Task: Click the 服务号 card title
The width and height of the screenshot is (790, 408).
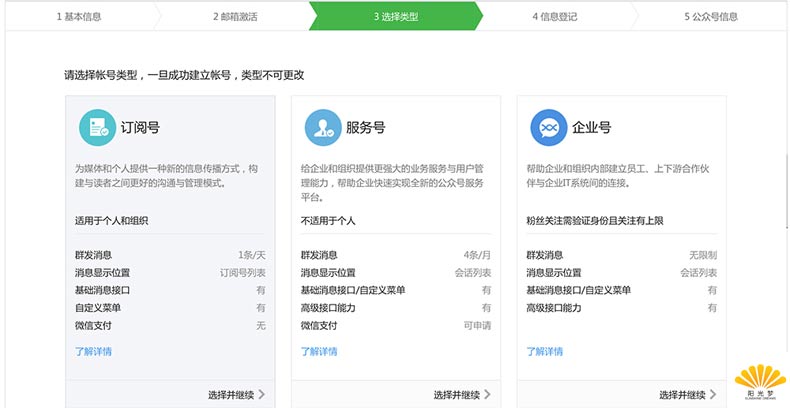Action: [x=365, y=127]
